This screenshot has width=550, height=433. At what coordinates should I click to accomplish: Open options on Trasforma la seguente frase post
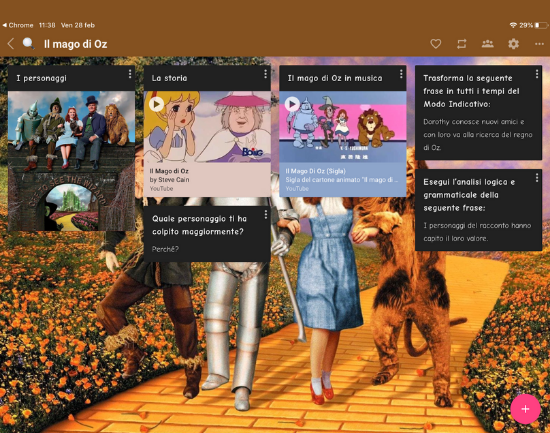[537, 74]
